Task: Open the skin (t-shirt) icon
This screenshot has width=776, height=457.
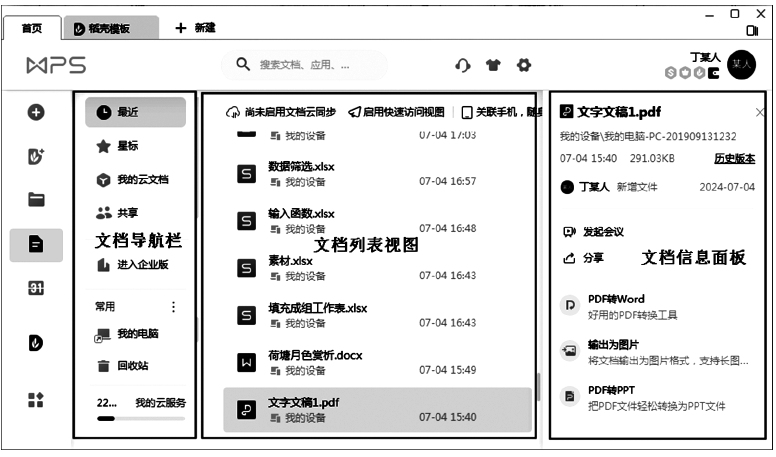Action: click(493, 65)
